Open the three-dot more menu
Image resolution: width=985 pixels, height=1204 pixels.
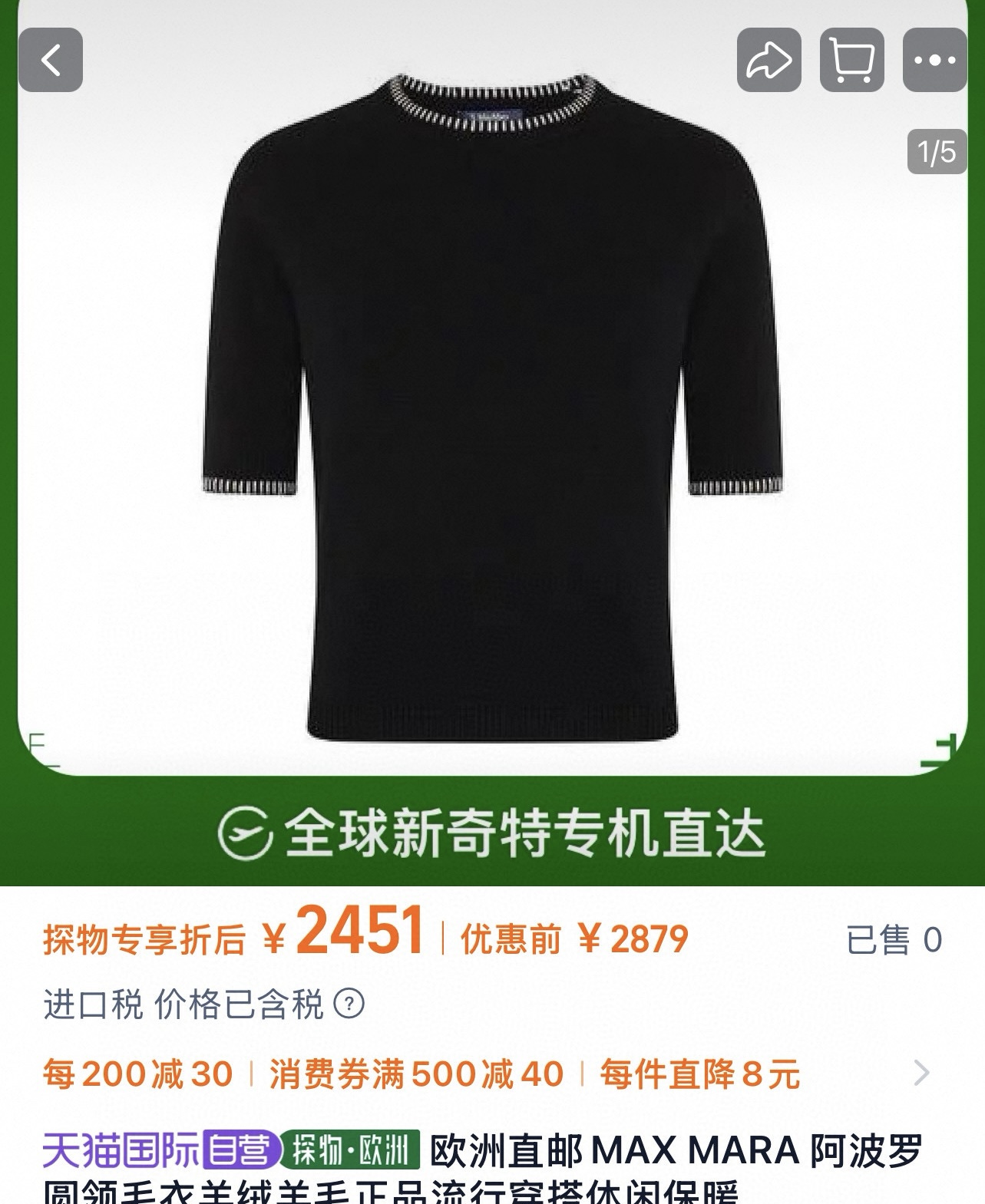(934, 60)
